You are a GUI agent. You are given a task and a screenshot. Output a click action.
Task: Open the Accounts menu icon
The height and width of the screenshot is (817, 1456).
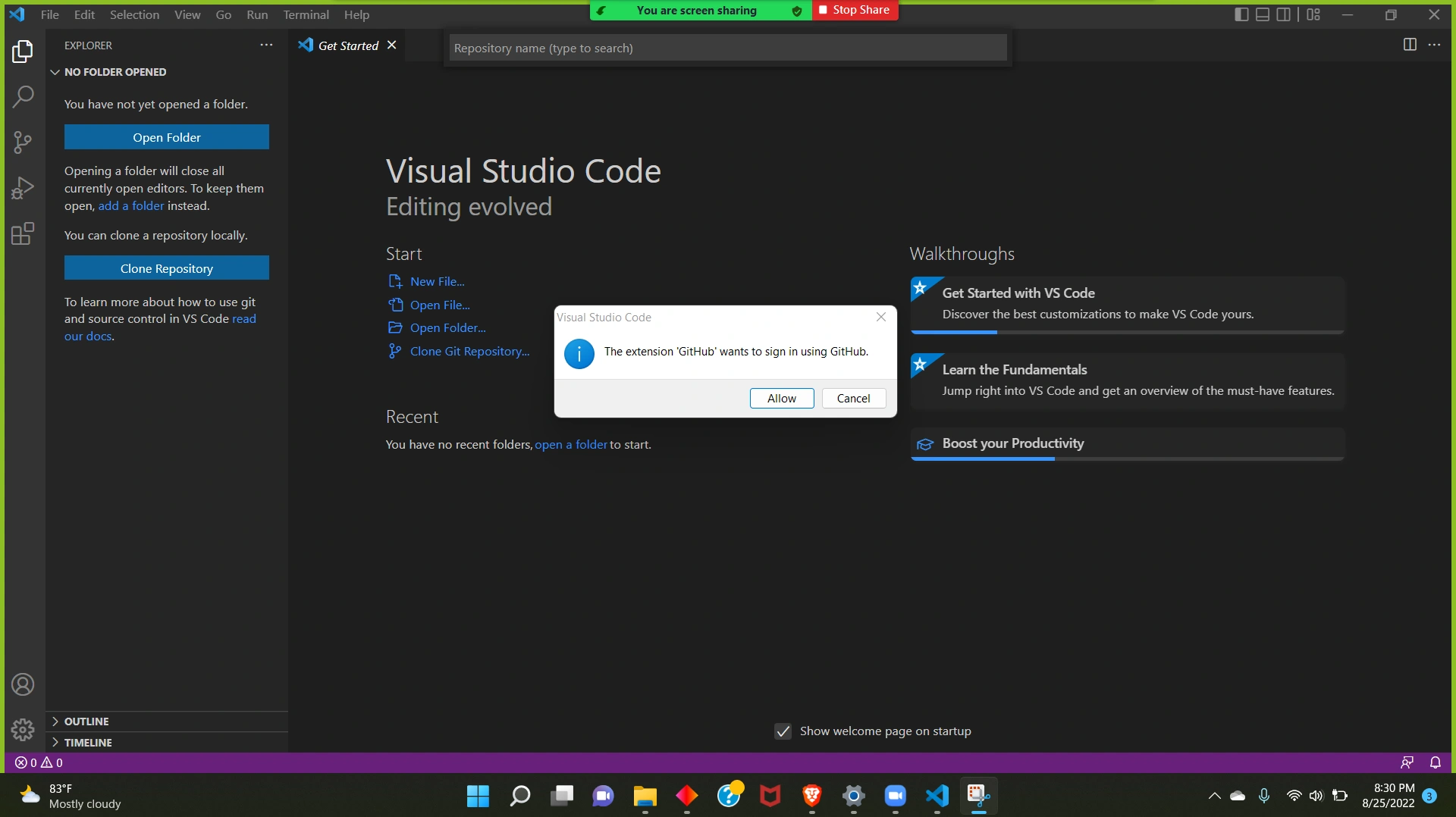click(23, 685)
